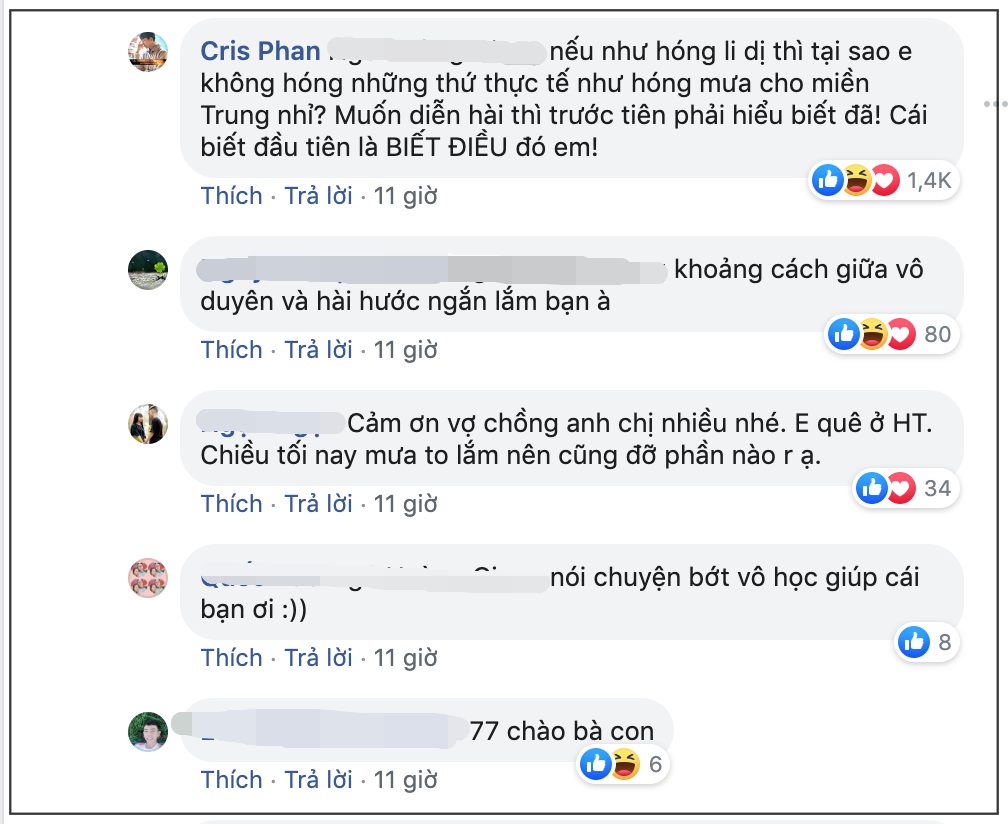The width and height of the screenshot is (1008, 824).
Task: Click avatar of the "Cảm ơn vợ chồng" commenter
Action: (x=148, y=424)
